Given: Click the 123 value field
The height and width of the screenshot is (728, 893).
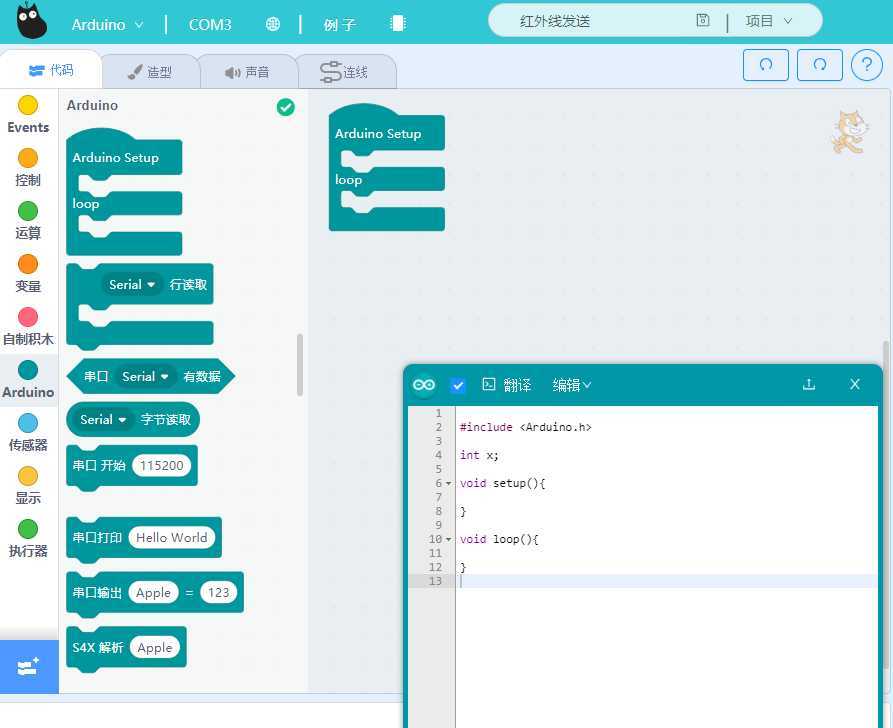Looking at the screenshot, I should pos(218,592).
